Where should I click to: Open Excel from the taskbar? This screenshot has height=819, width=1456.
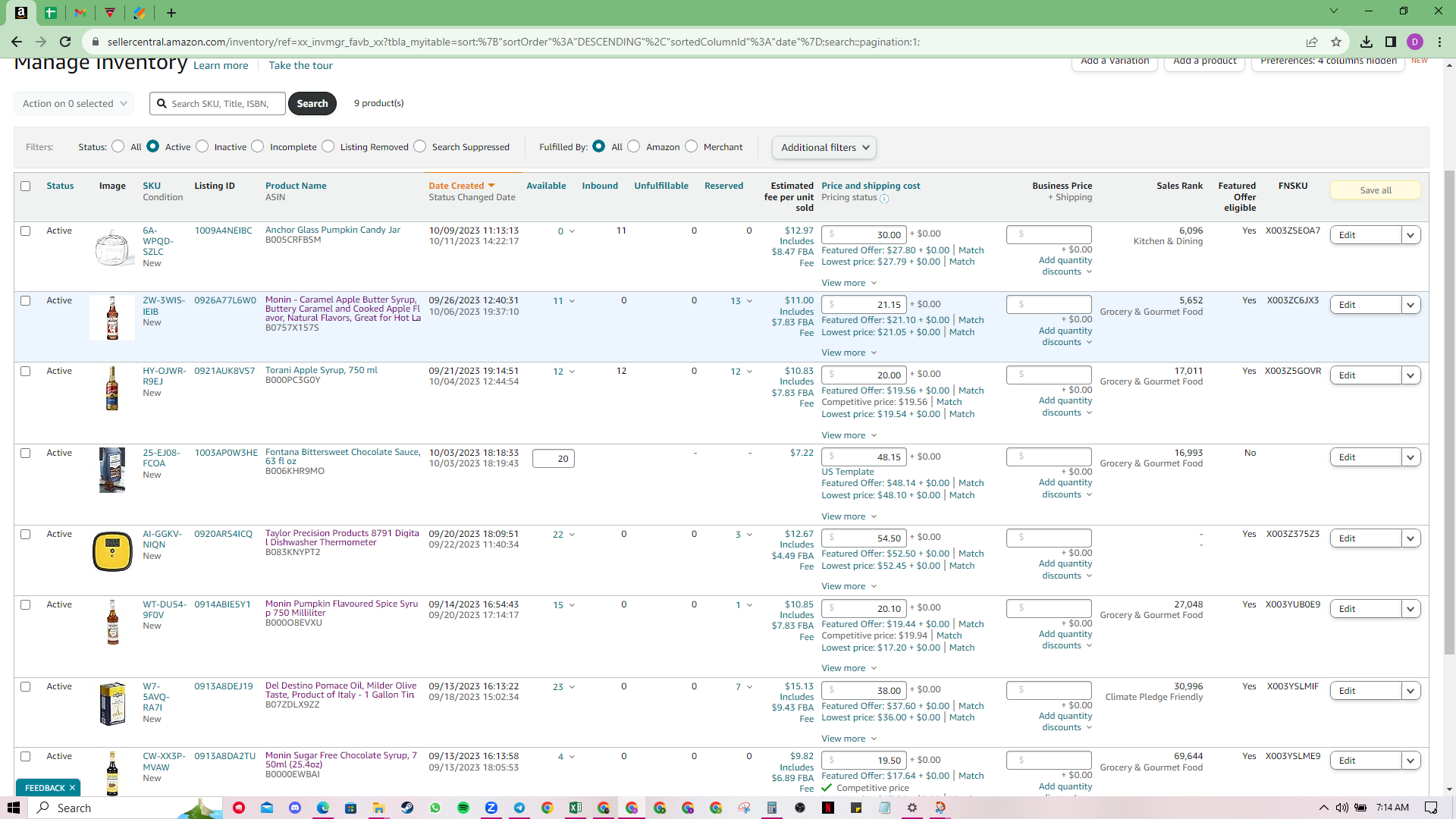[576, 808]
